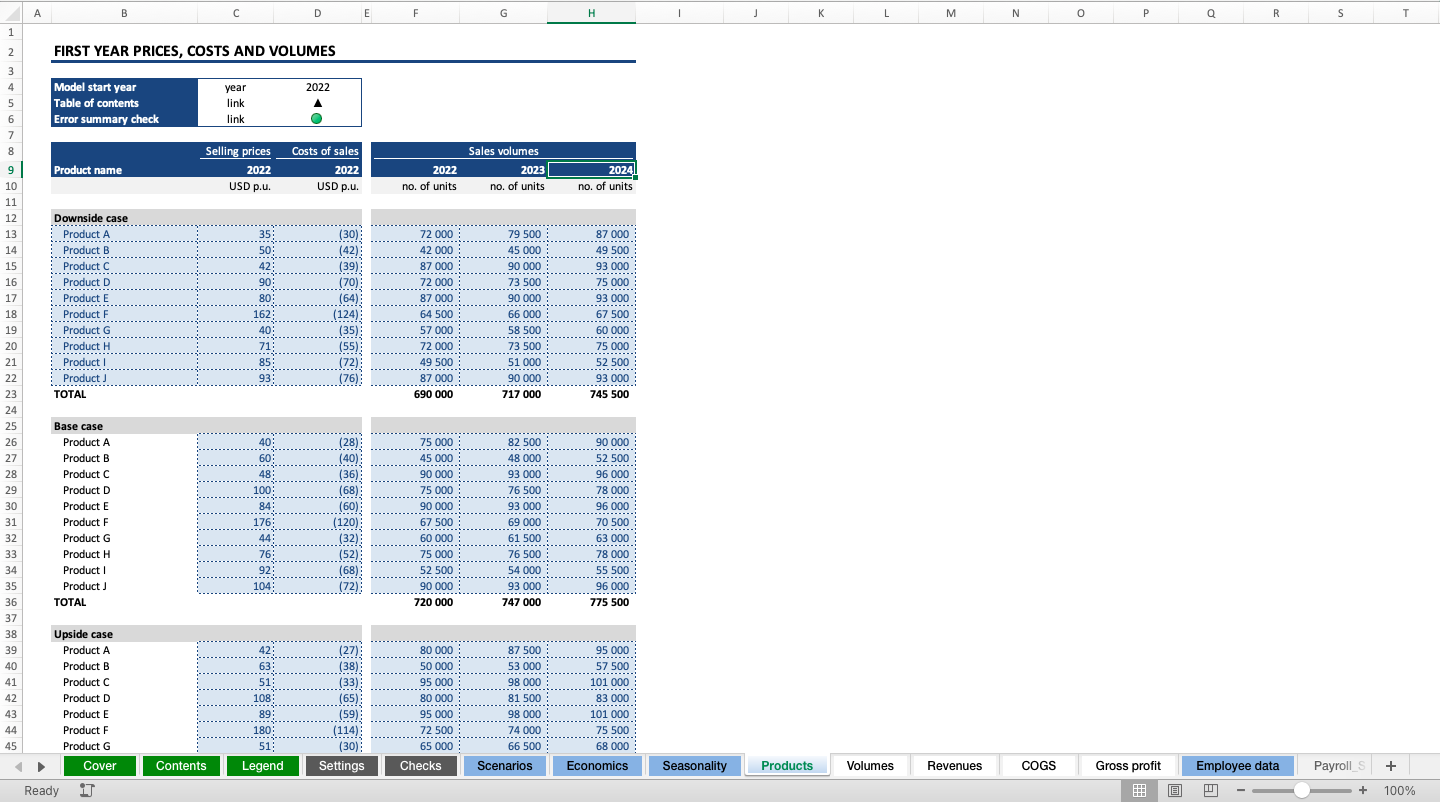Screen dimensions: 1440x802
Task: Click the 100% zoom level
Action: click(x=1399, y=790)
